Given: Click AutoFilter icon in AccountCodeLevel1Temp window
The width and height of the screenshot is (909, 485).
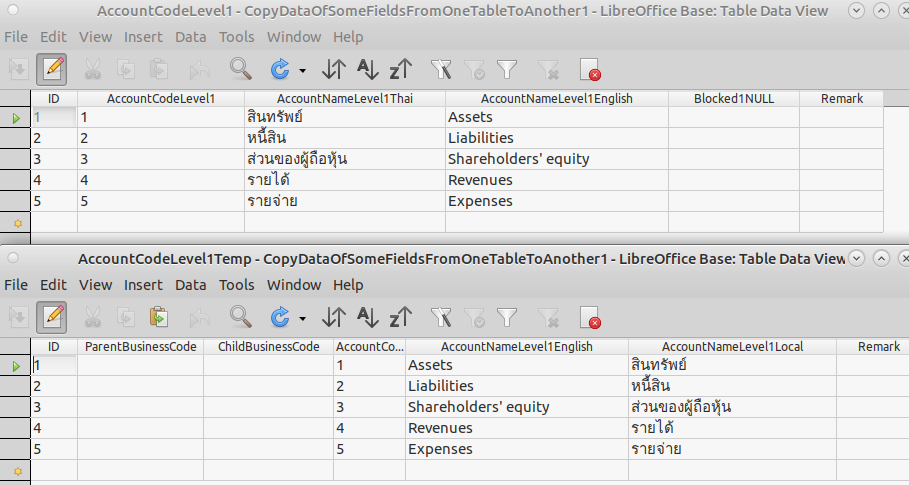Looking at the screenshot, I should pos(441,318).
